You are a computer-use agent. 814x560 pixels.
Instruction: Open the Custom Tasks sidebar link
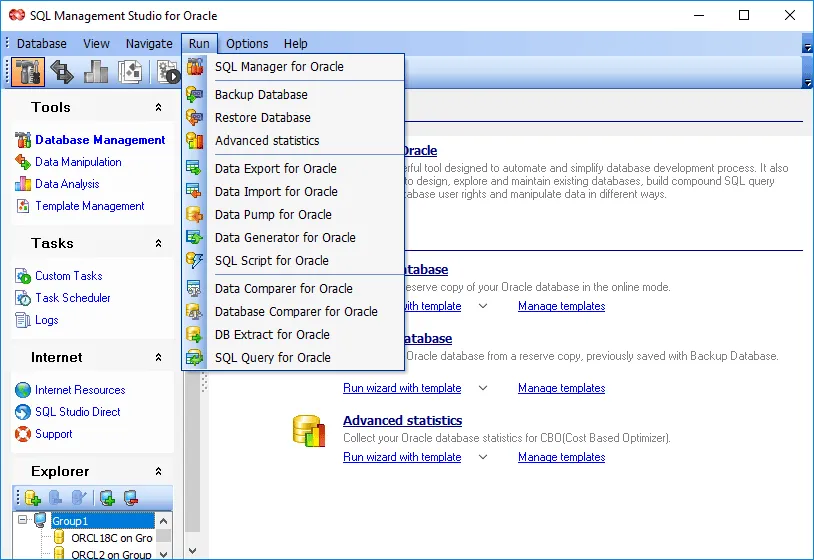click(69, 276)
